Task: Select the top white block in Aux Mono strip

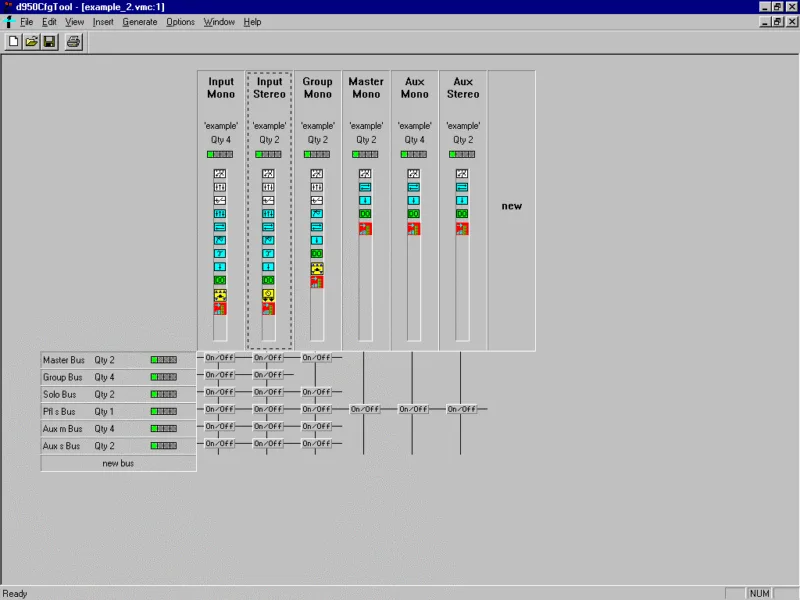Action: tap(413, 174)
